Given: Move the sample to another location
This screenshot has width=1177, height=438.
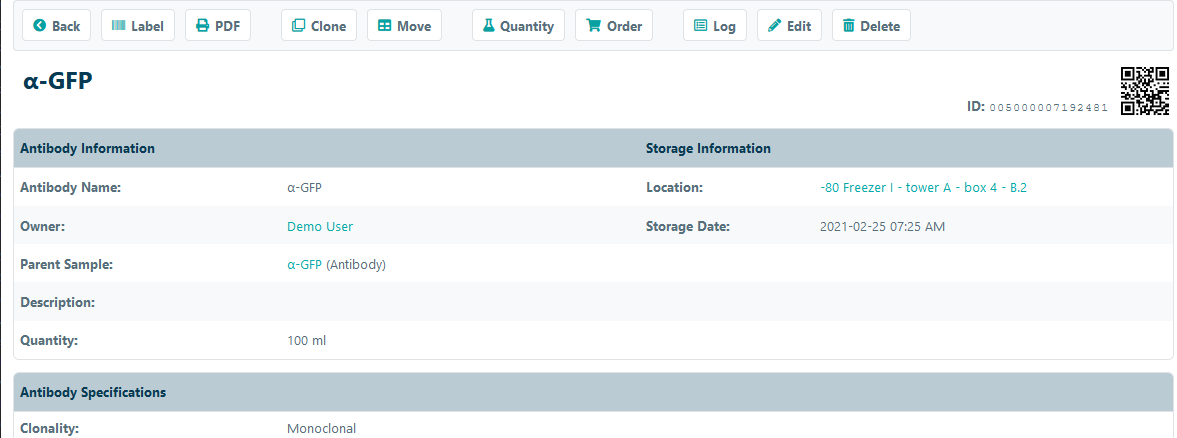Looking at the screenshot, I should tap(404, 26).
